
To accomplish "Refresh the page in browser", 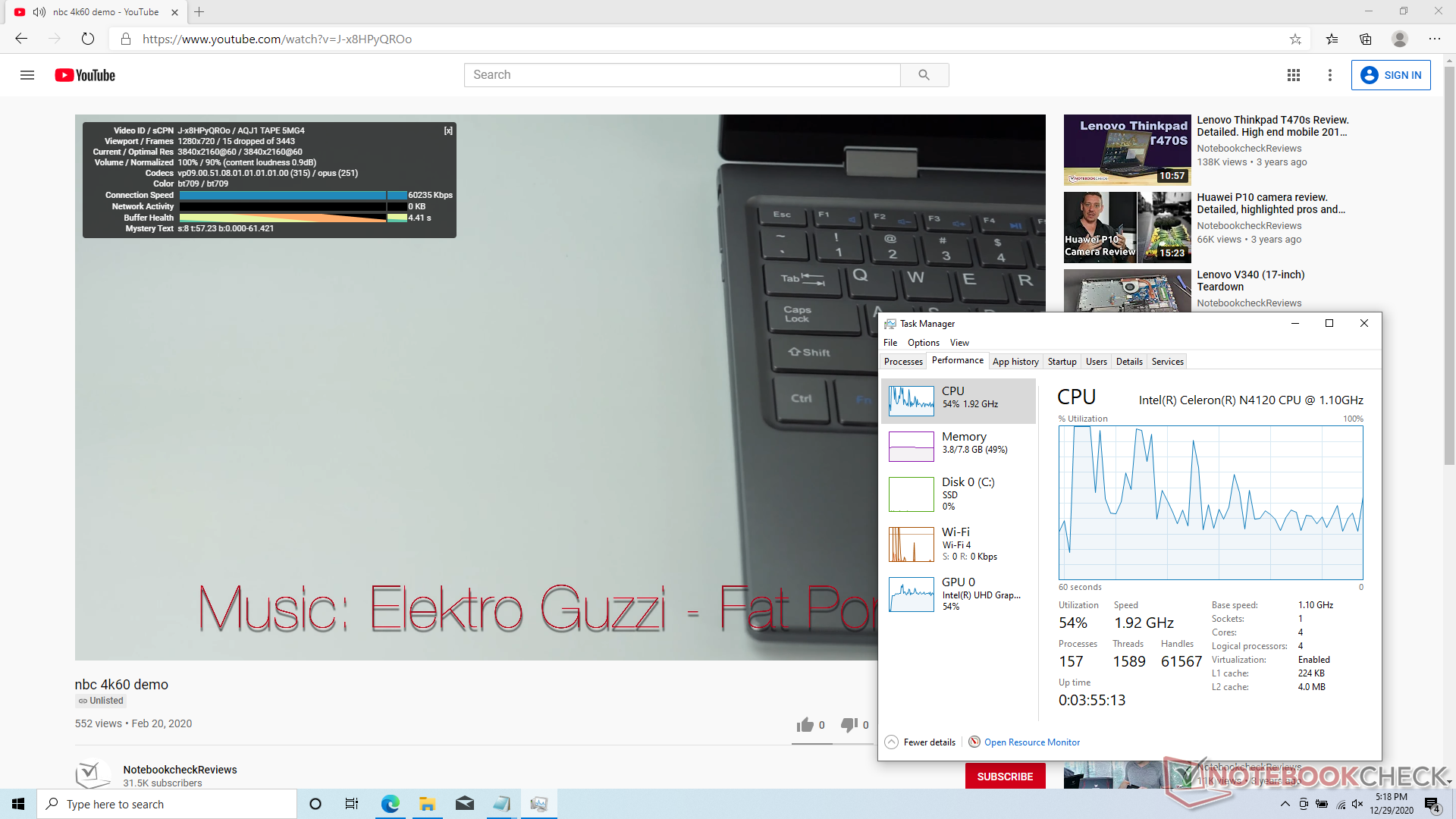I will (88, 39).
